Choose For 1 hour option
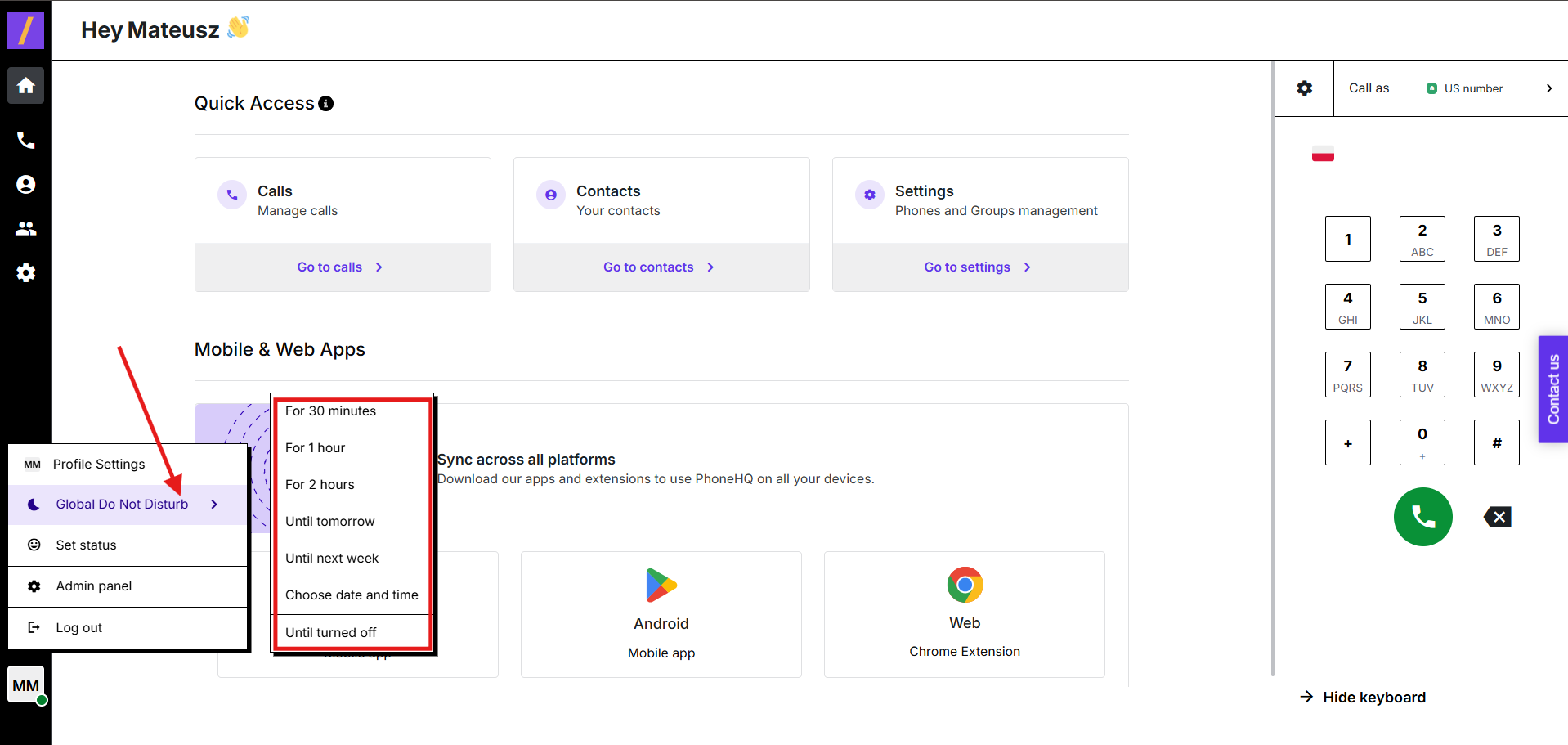The image size is (1568, 745). [x=352, y=448]
